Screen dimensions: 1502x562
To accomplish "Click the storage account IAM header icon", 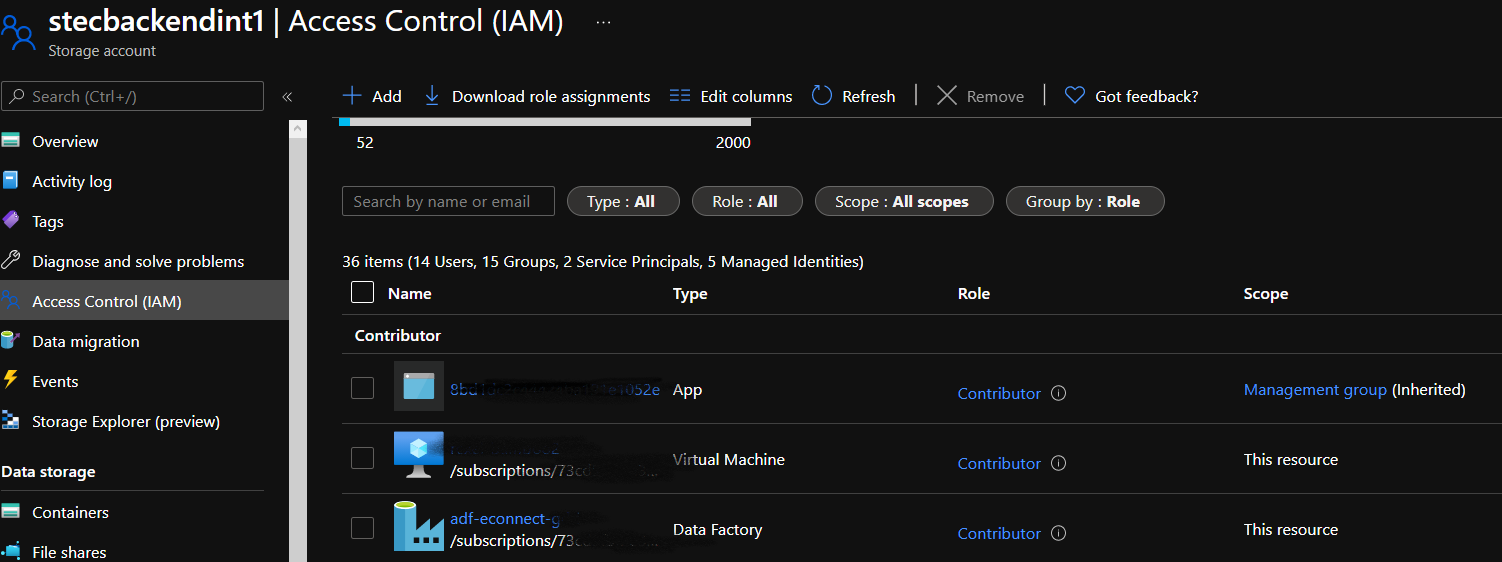I will (x=17, y=31).
